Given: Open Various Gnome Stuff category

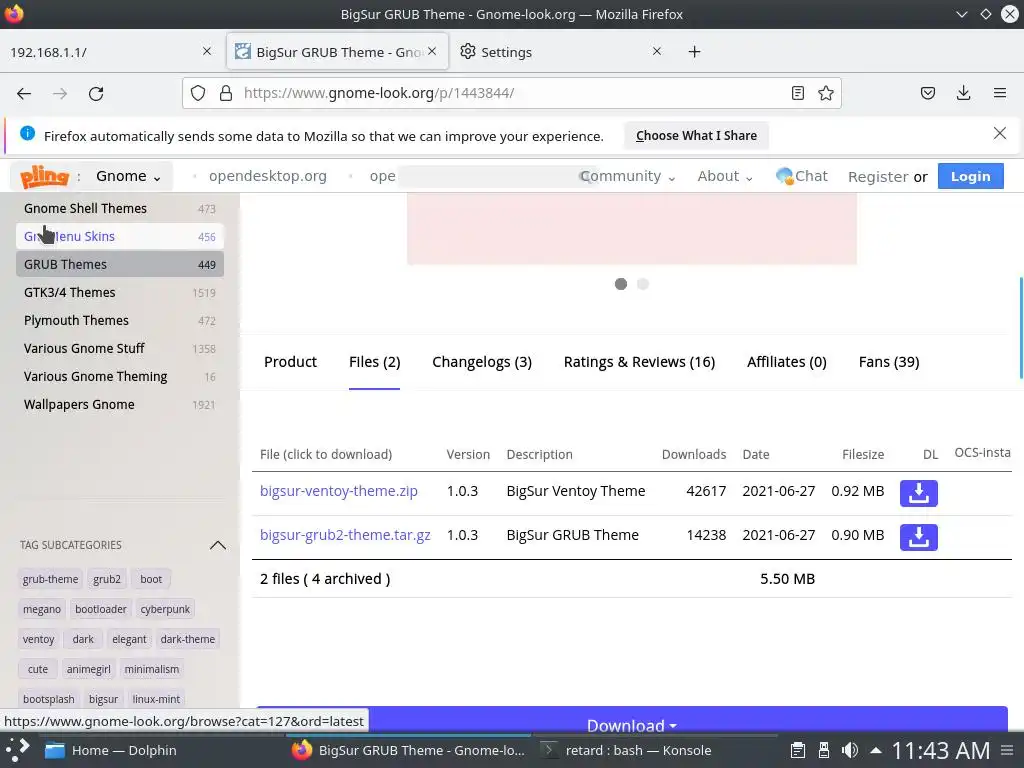Looking at the screenshot, I should (x=120, y=349).
